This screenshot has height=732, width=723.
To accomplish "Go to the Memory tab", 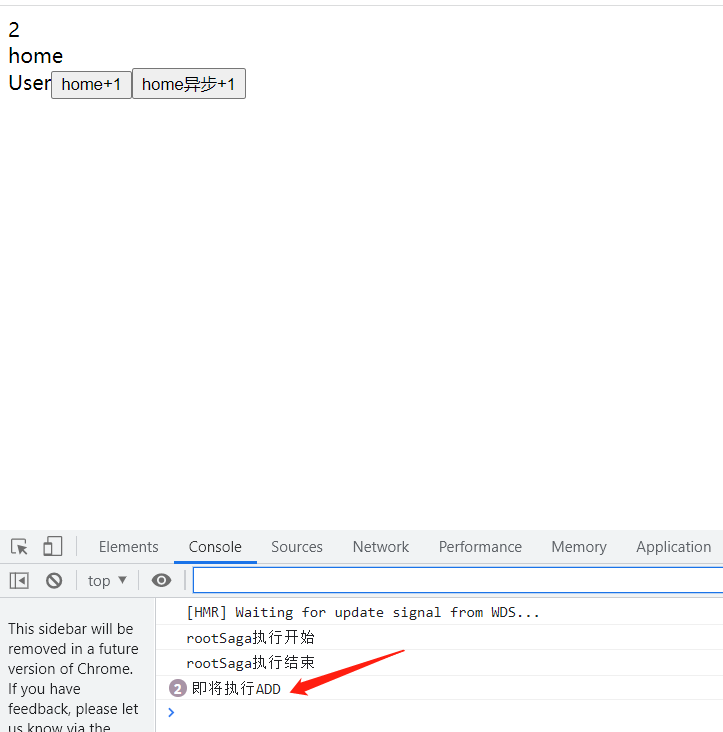I will [x=579, y=547].
